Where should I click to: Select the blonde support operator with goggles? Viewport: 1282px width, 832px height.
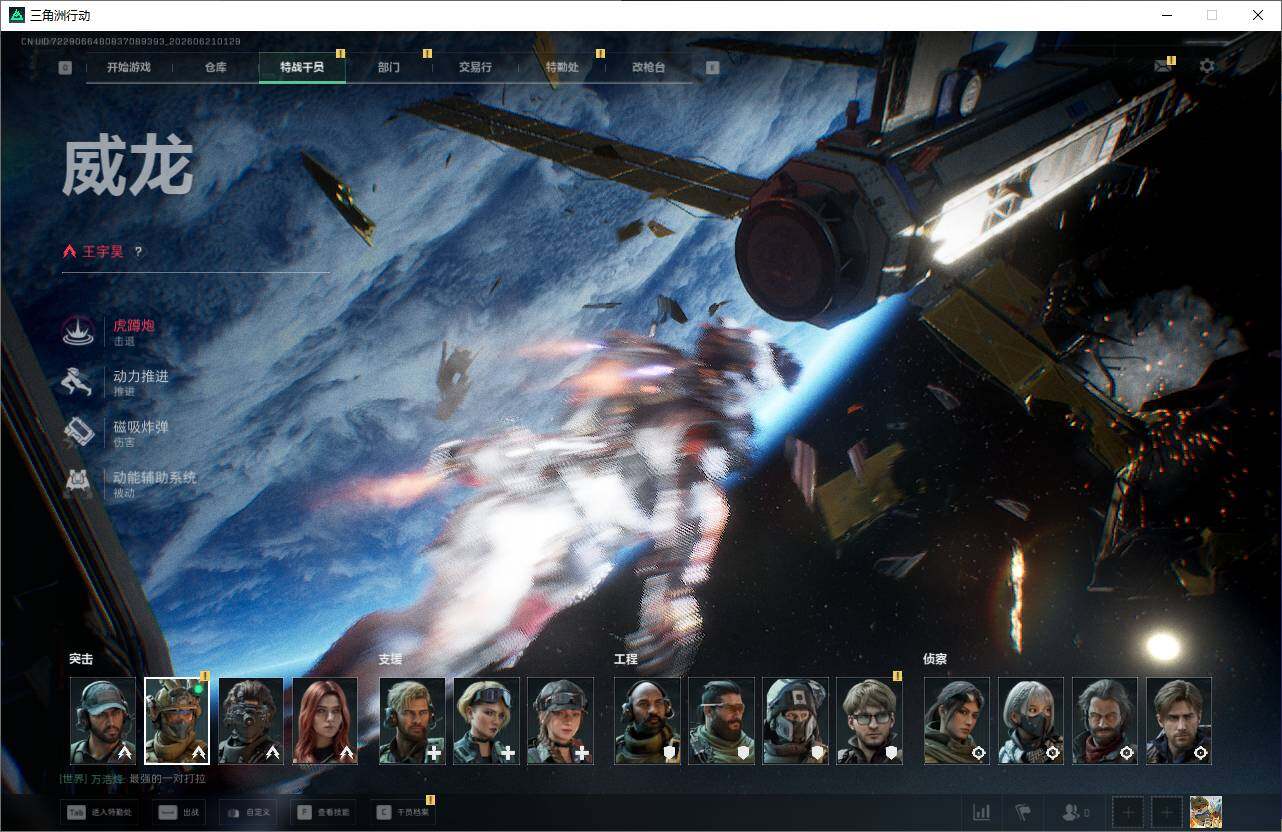coord(486,721)
